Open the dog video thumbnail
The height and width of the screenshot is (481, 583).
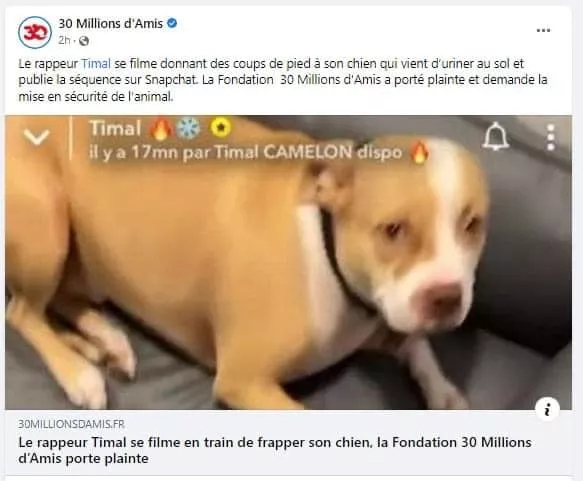288,262
